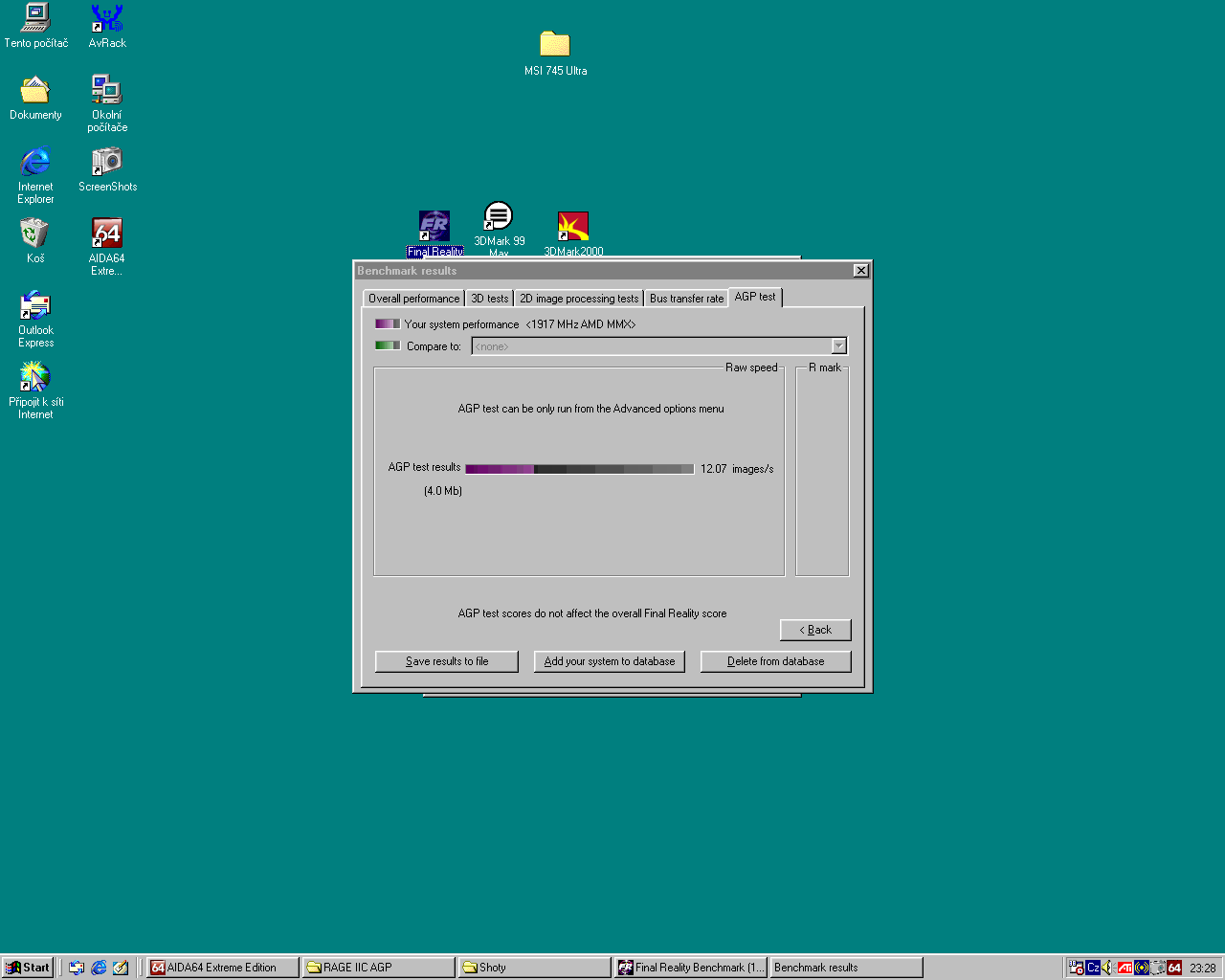Open the Windows Start menu
This screenshot has width=1225, height=980.
(x=28, y=968)
